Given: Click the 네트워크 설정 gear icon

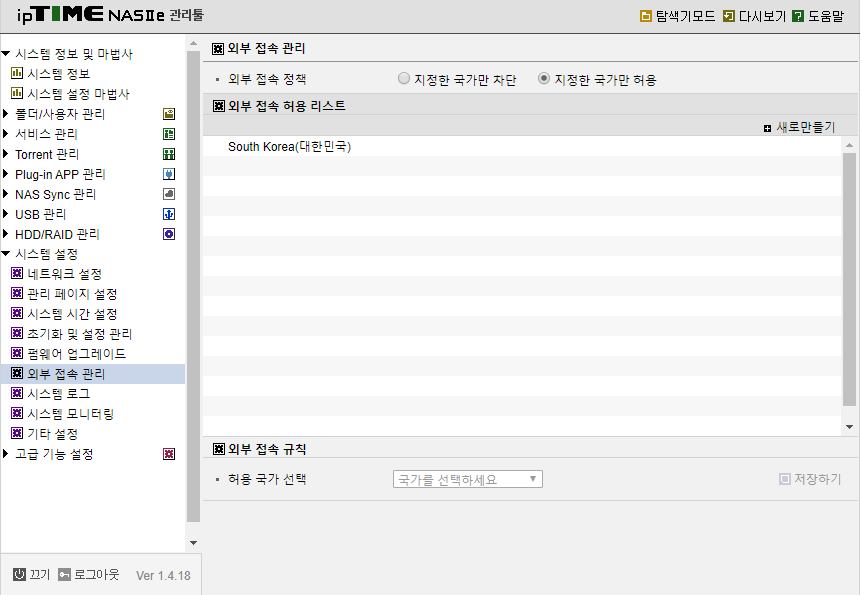Looking at the screenshot, I should (x=17, y=273).
